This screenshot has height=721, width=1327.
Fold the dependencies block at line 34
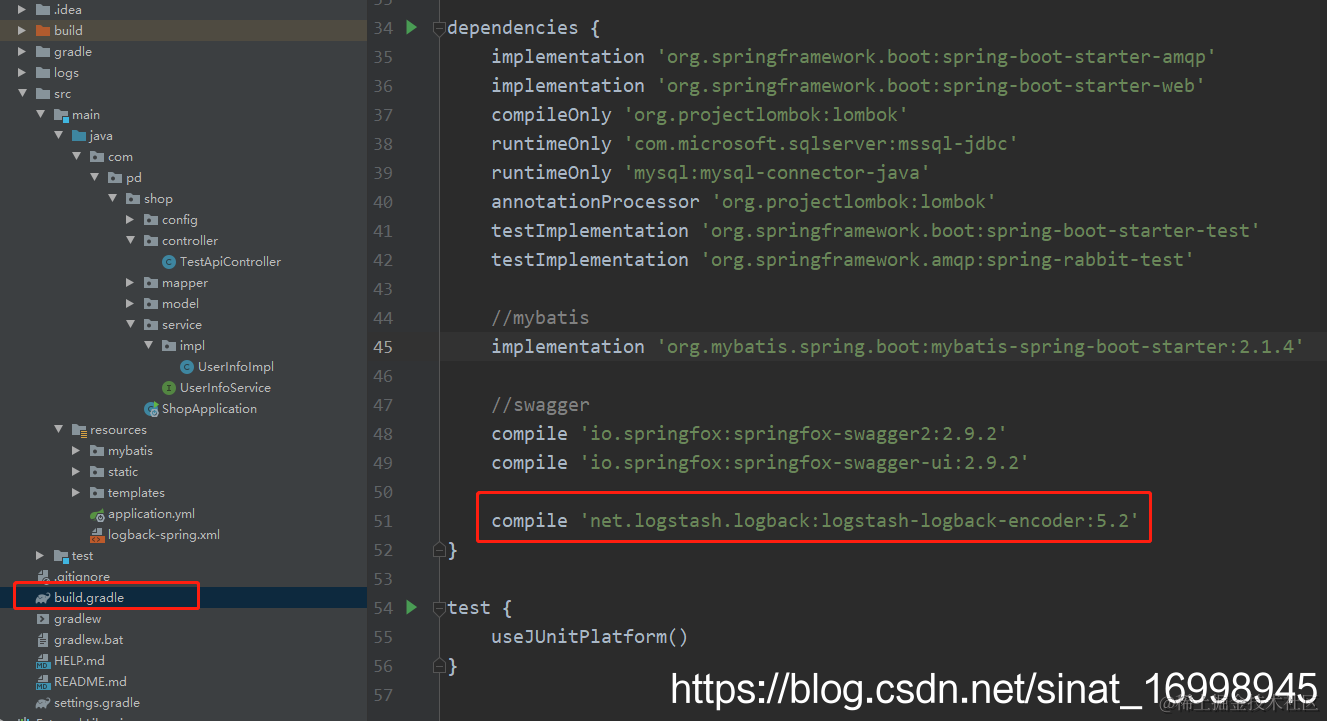(x=438, y=28)
